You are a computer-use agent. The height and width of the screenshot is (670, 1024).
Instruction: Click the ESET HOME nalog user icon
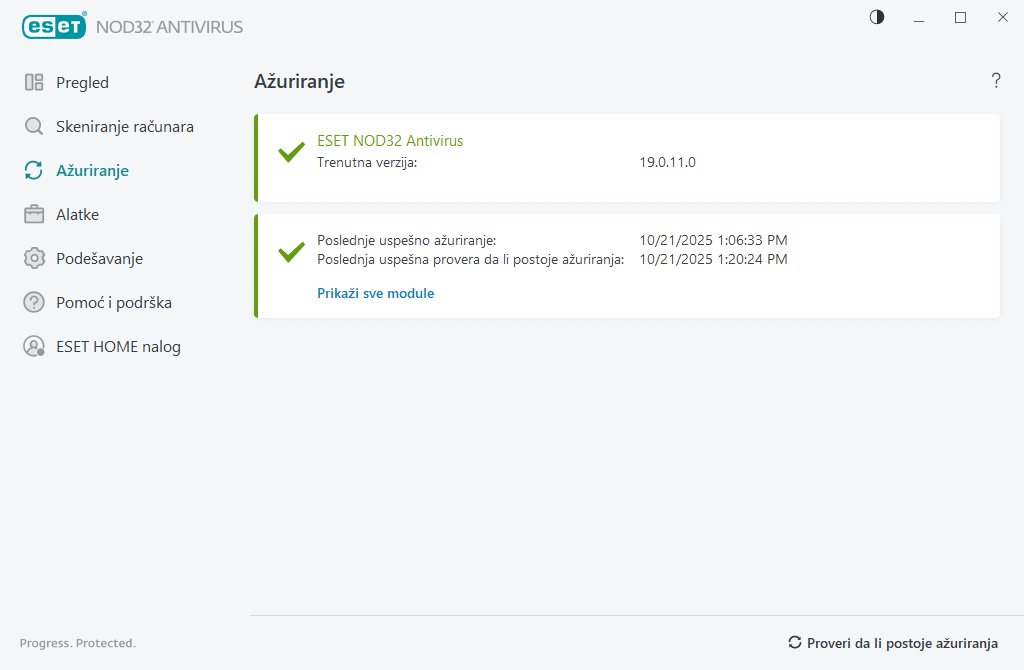(x=34, y=347)
